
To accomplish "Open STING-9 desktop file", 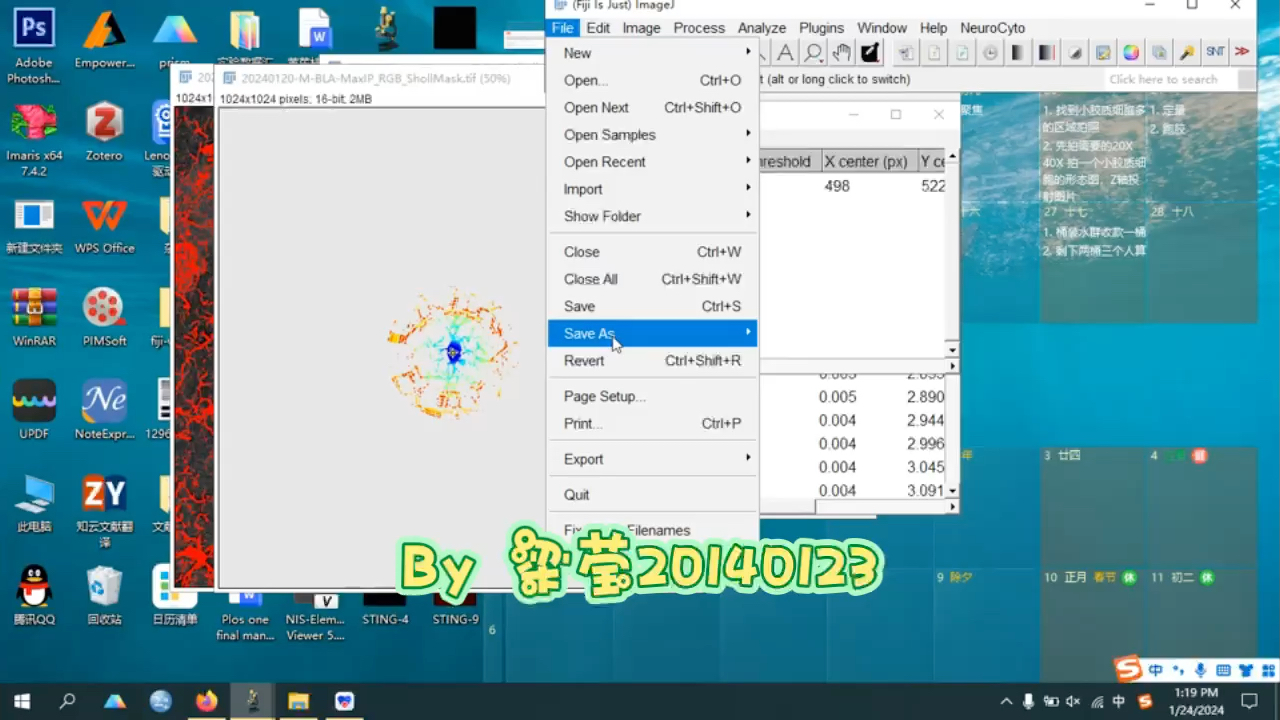I will 455,608.
